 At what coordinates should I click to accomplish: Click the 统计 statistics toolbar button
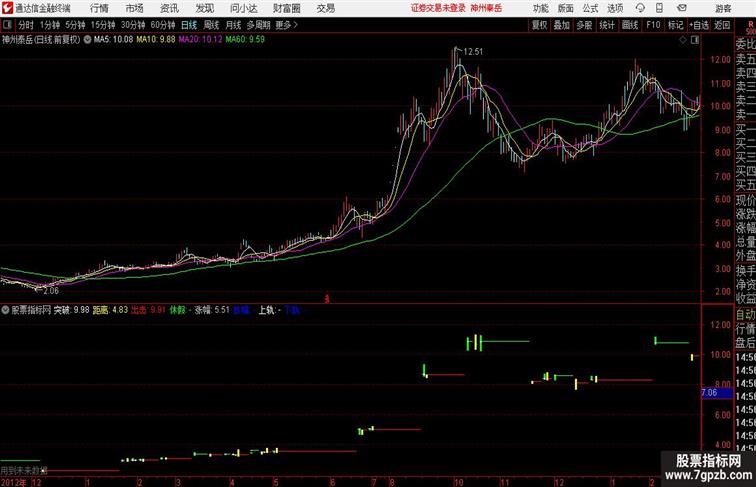(607, 25)
